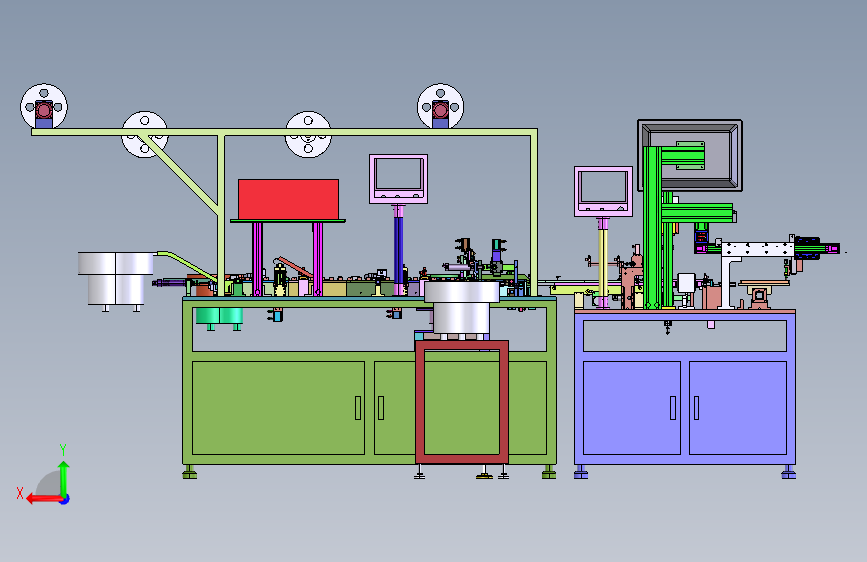Select the large gray monitor at top right
The image size is (867, 562).
tap(690, 155)
